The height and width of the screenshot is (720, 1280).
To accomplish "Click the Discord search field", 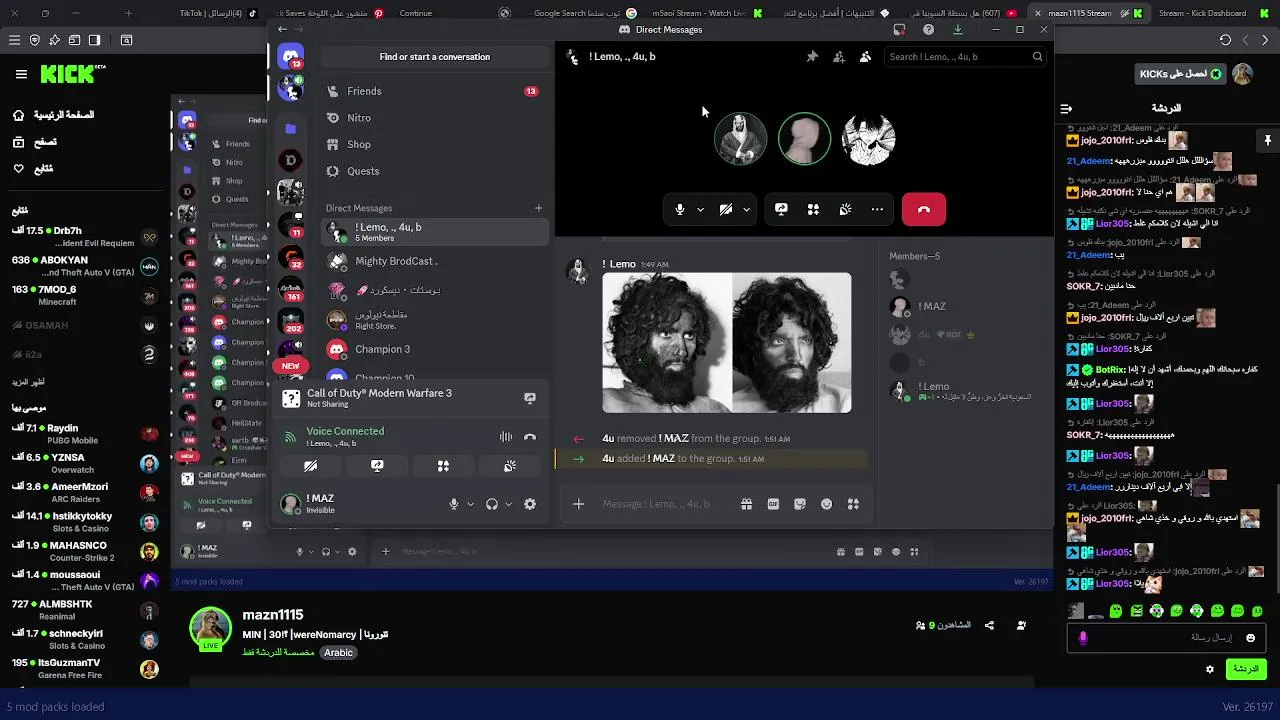I will [965, 57].
